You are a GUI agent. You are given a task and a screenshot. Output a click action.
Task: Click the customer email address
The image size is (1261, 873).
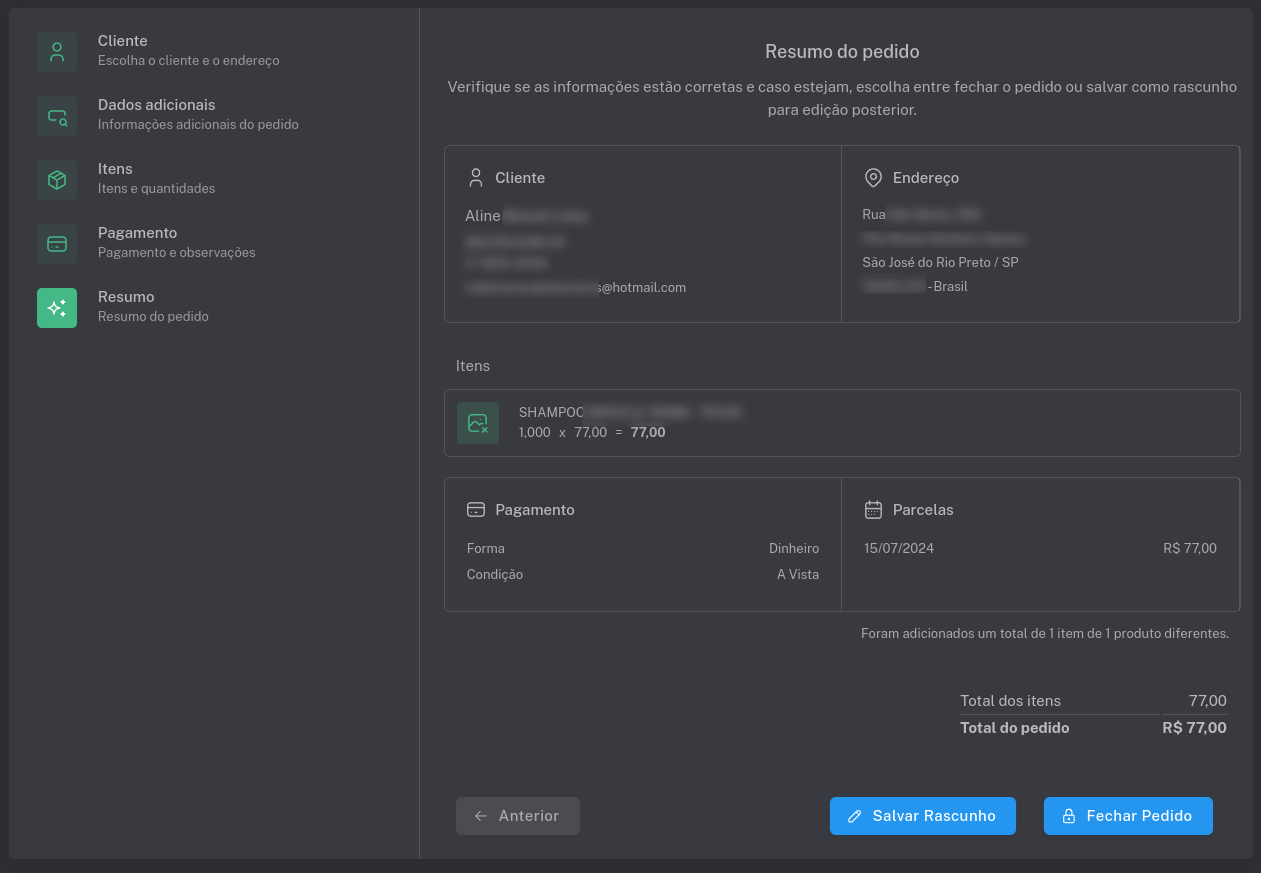coord(576,287)
